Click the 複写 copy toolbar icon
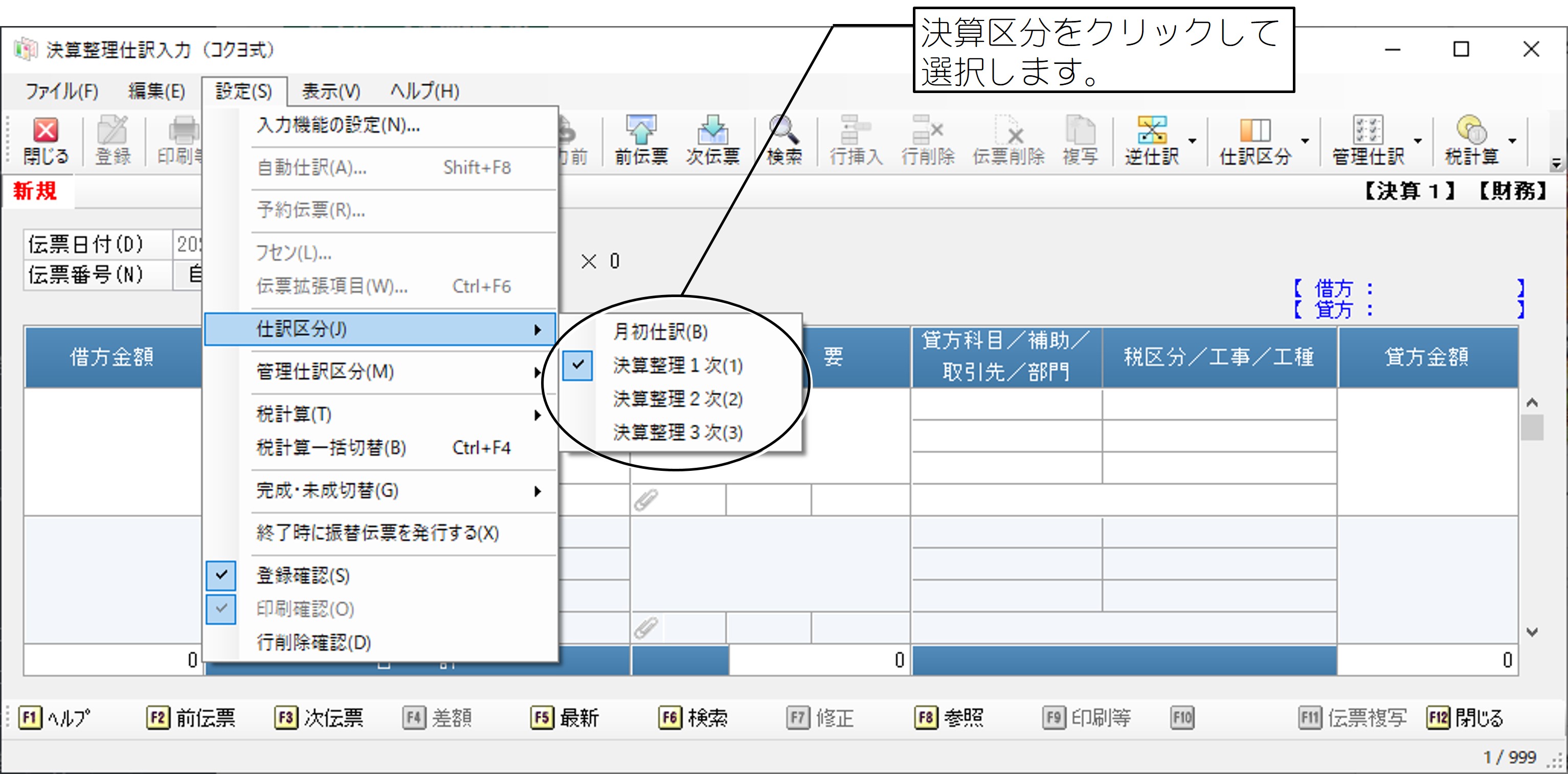 coord(1081,141)
